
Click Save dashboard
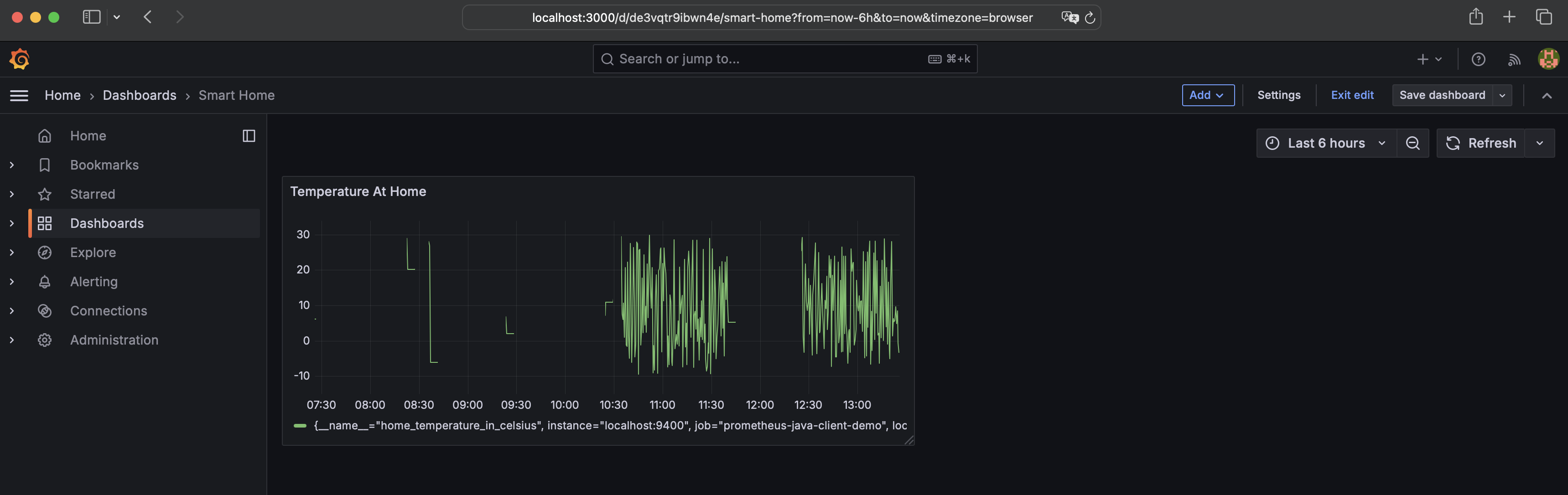[1442, 95]
